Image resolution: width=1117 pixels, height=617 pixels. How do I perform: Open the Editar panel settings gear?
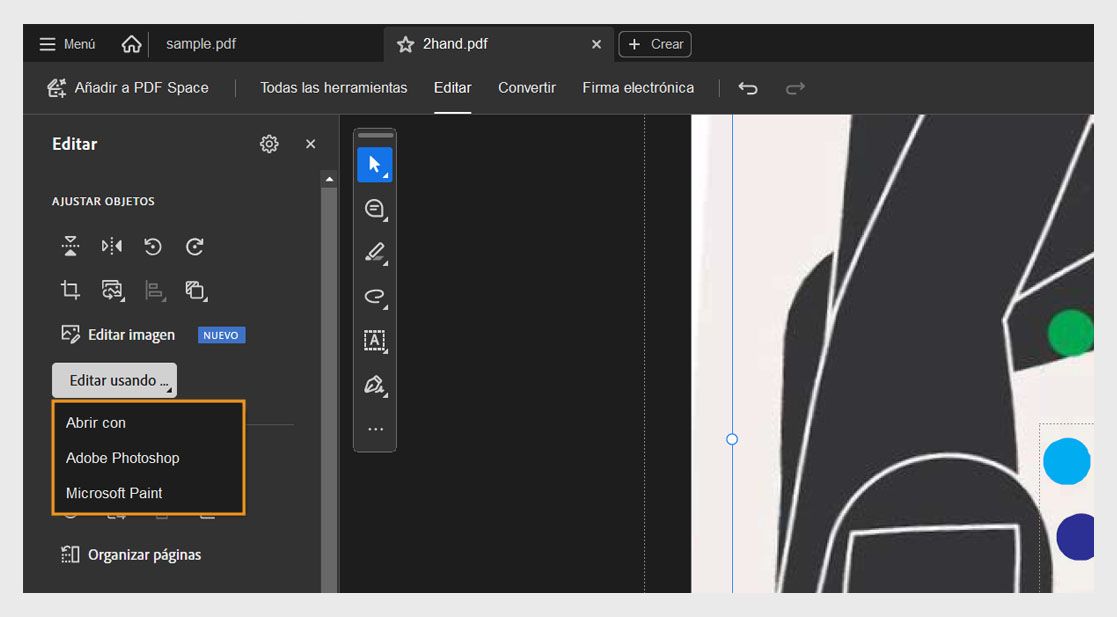[x=268, y=143]
